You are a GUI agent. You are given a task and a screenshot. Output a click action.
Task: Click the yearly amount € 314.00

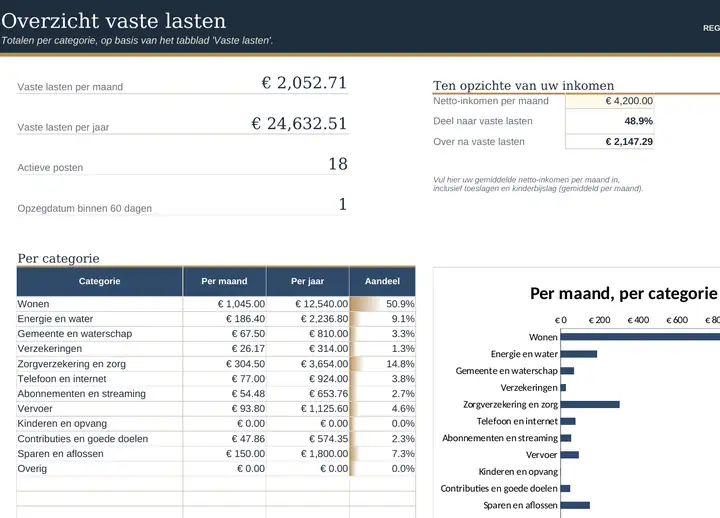point(307,349)
